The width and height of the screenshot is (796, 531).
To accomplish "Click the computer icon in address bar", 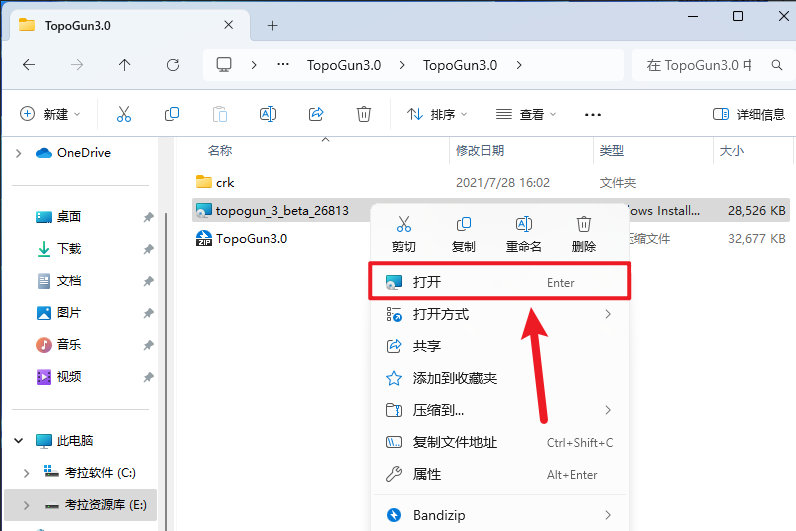I will pos(224,64).
